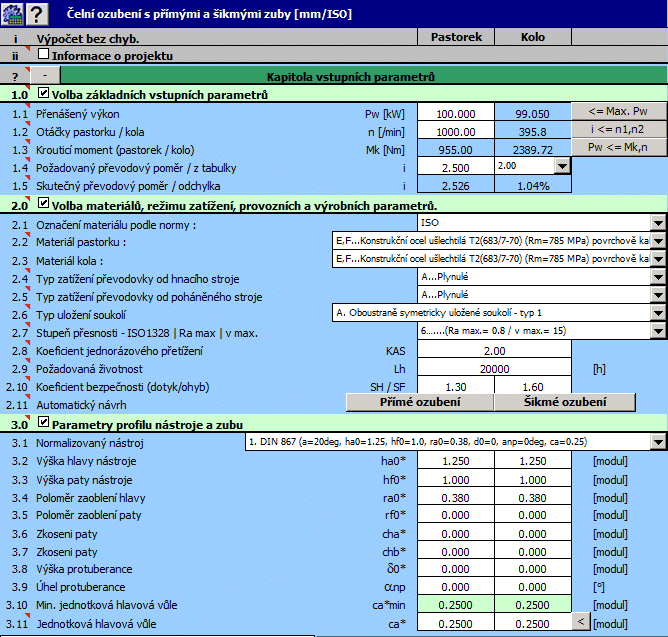Click the pinion hf0* field 1.000
This screenshot has width=668, height=637.
pyautogui.click(x=455, y=480)
